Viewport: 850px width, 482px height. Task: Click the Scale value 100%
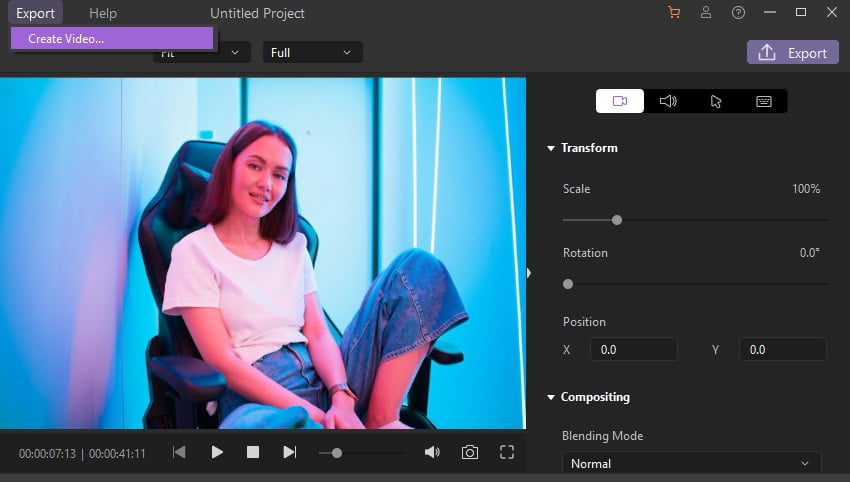806,189
